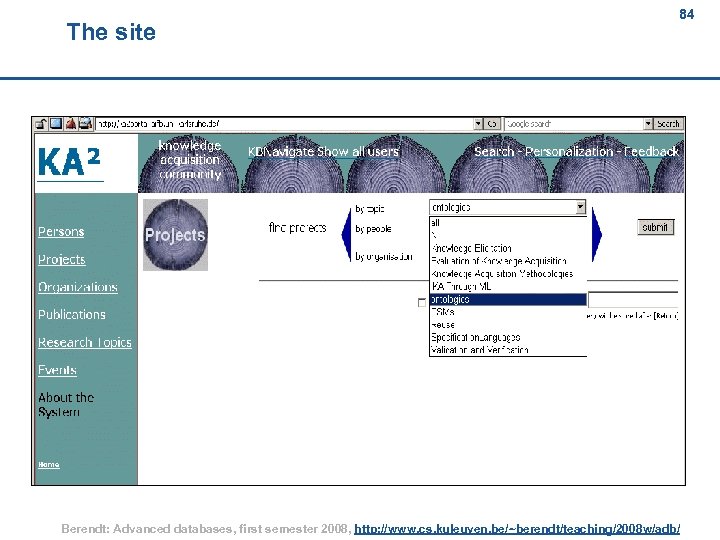This screenshot has width=720, height=540.
Task: Select 'Knowledge Acquisition Methodologies' option
Action: coord(508,274)
